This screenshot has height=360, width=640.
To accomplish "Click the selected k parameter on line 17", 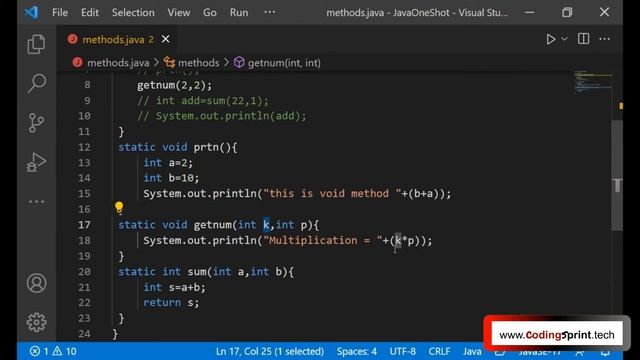I will click(x=266, y=224).
